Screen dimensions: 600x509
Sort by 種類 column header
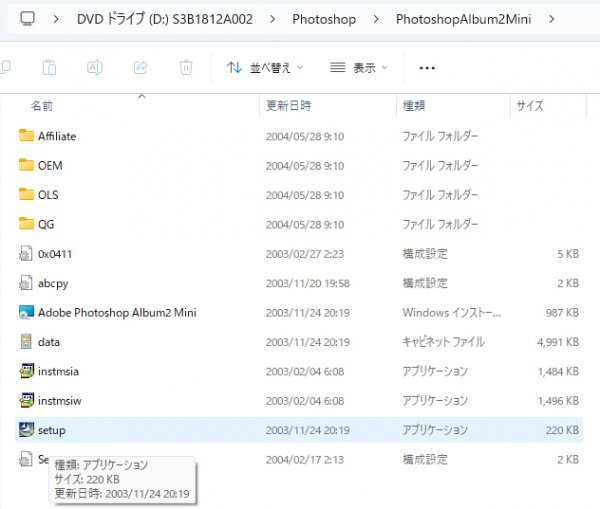tap(414, 106)
